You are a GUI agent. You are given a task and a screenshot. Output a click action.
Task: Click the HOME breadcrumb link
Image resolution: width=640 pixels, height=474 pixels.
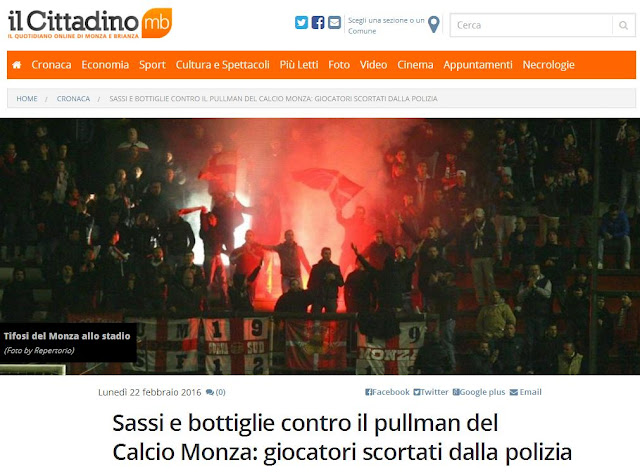[x=27, y=99]
